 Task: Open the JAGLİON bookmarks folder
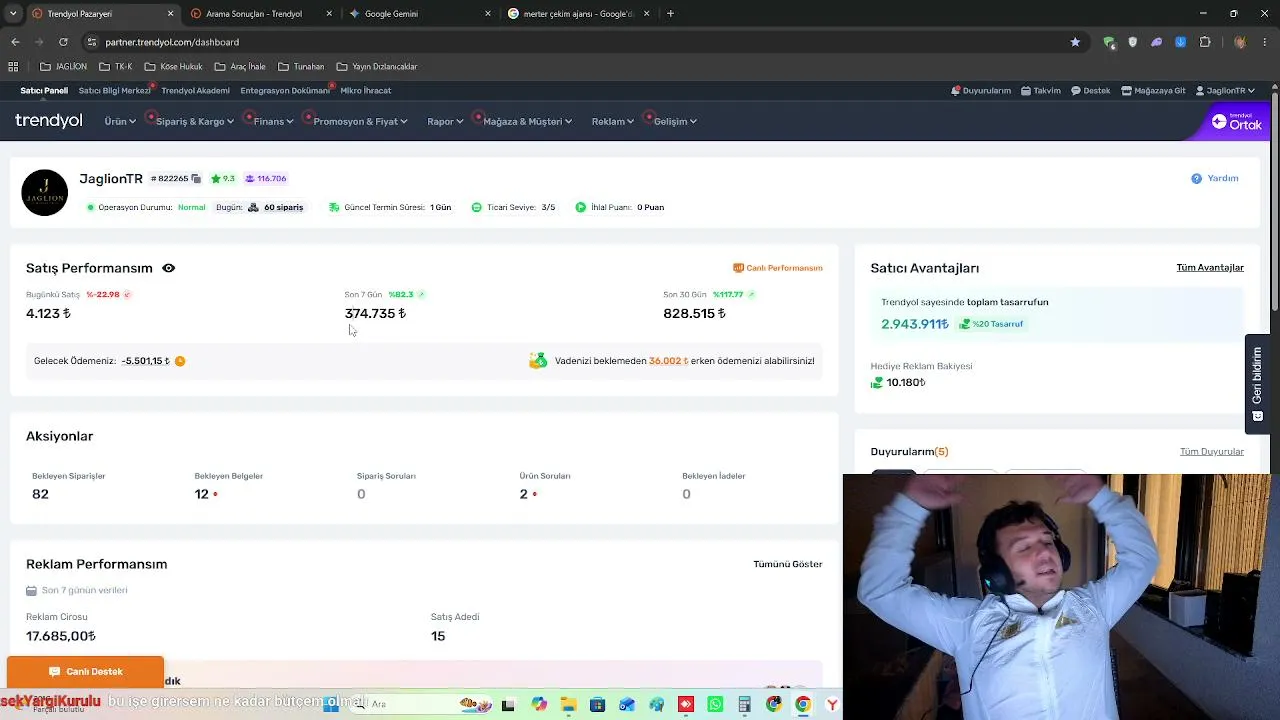click(63, 67)
